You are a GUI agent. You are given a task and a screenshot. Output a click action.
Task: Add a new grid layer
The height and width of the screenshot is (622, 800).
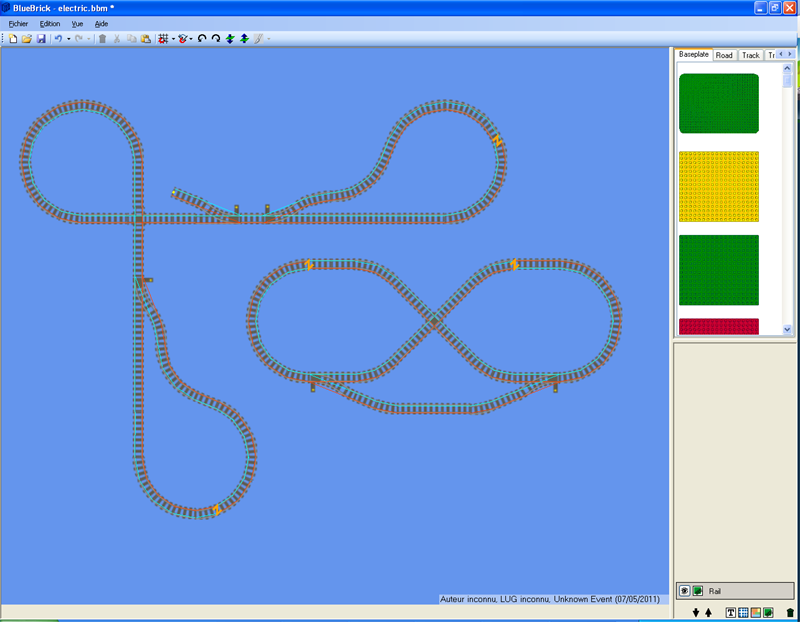742,612
